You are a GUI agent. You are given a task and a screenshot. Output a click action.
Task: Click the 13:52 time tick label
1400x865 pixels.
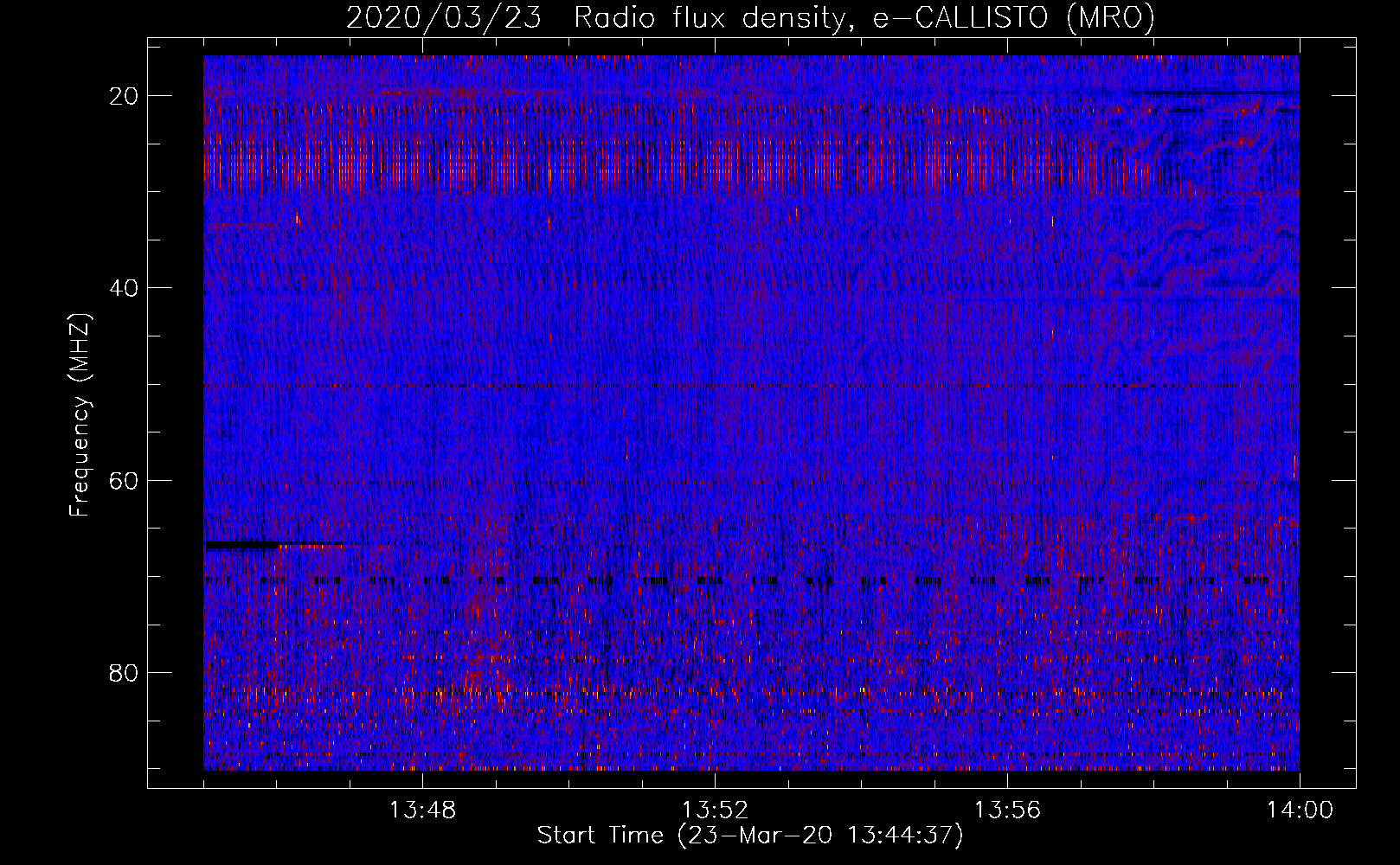tap(715, 811)
